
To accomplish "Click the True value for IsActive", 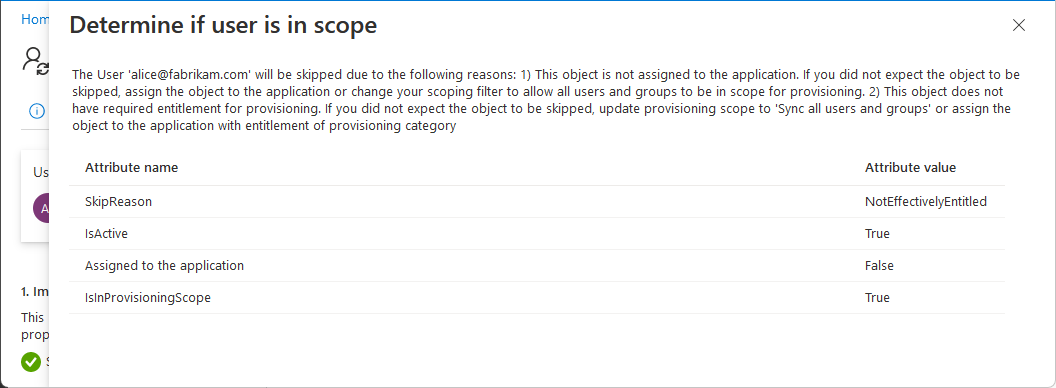I will 877,234.
